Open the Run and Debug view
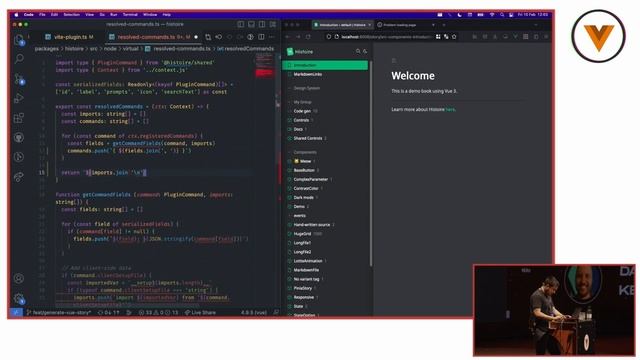 point(19,98)
